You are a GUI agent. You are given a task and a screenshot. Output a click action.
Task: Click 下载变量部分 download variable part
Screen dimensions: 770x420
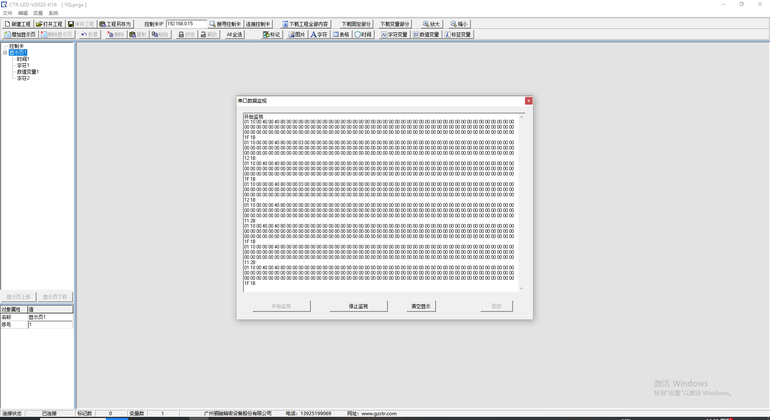[x=394, y=24]
